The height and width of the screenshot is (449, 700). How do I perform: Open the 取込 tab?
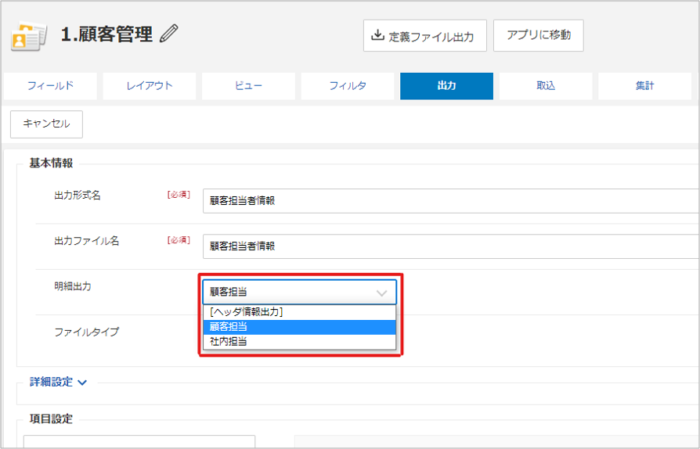pyautogui.click(x=546, y=86)
